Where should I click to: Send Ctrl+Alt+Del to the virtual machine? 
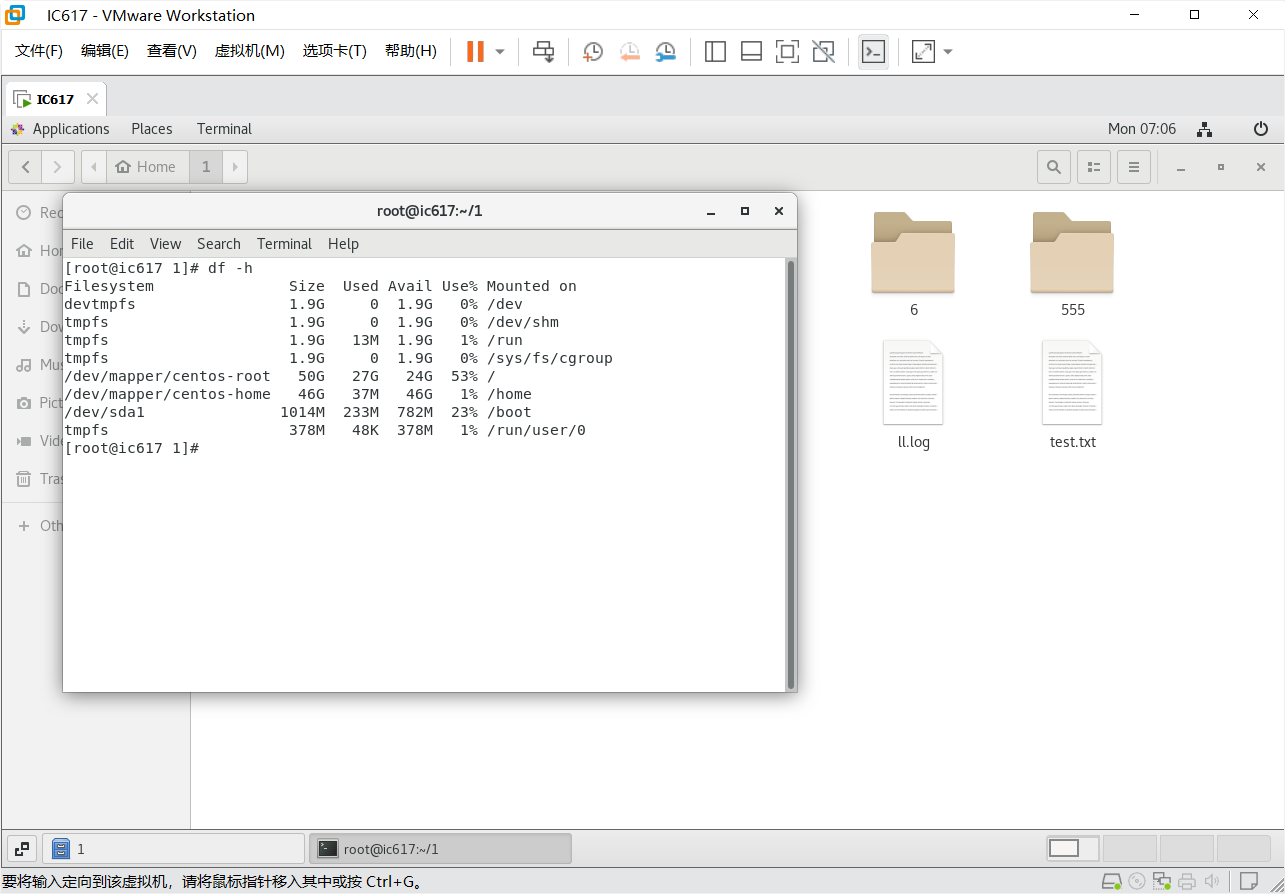tap(543, 52)
